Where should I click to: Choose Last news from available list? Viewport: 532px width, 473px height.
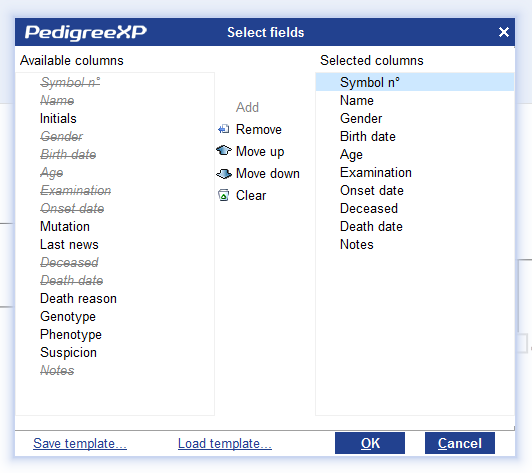[69, 244]
